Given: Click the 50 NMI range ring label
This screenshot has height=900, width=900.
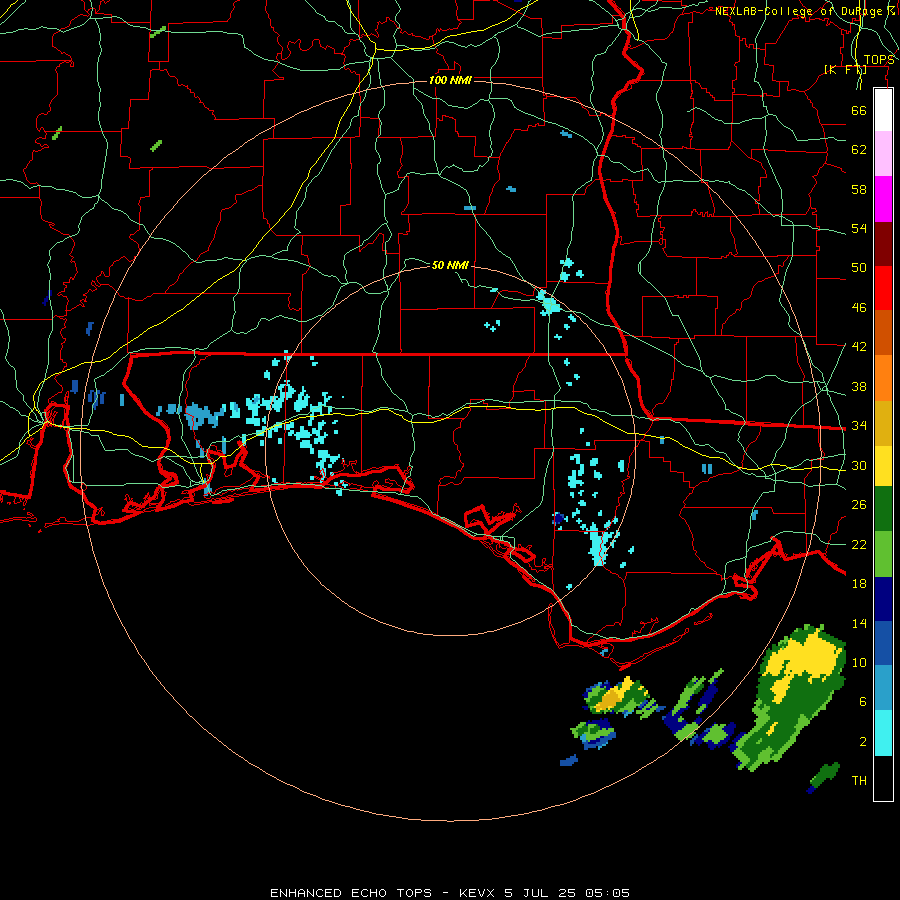Looking at the screenshot, I should click(450, 265).
